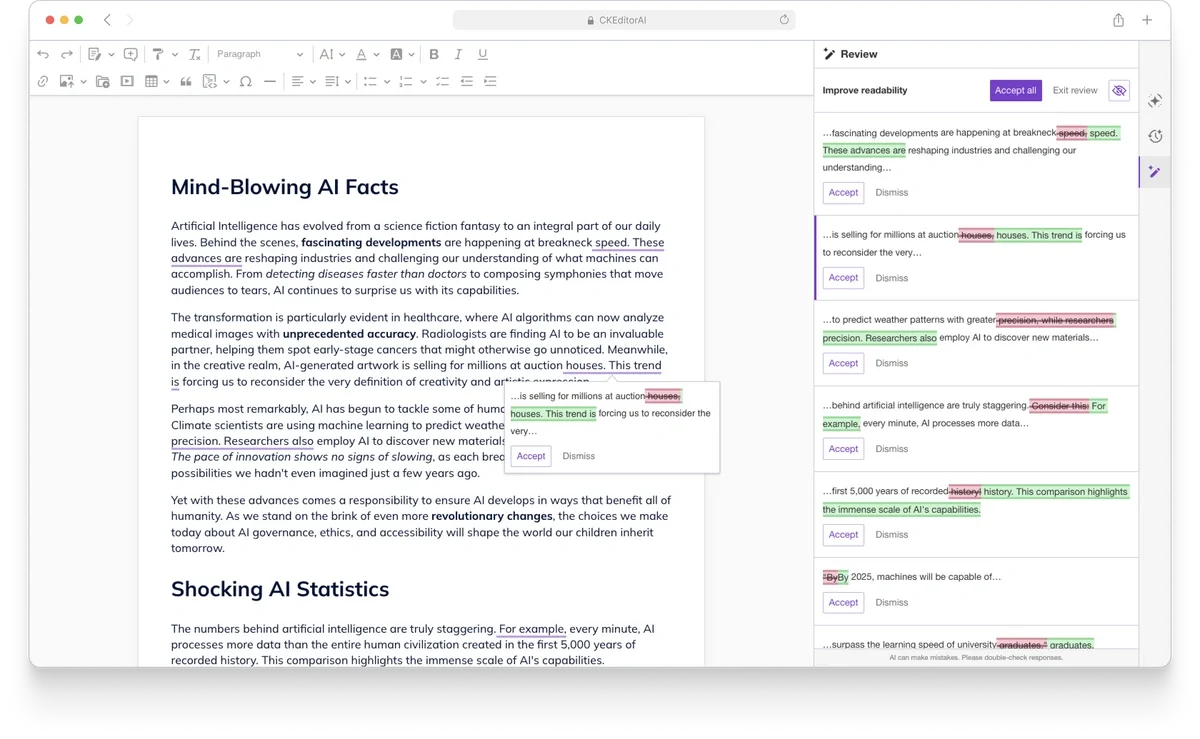Insert a link with the link icon
The image size is (1200, 739).
click(x=43, y=81)
